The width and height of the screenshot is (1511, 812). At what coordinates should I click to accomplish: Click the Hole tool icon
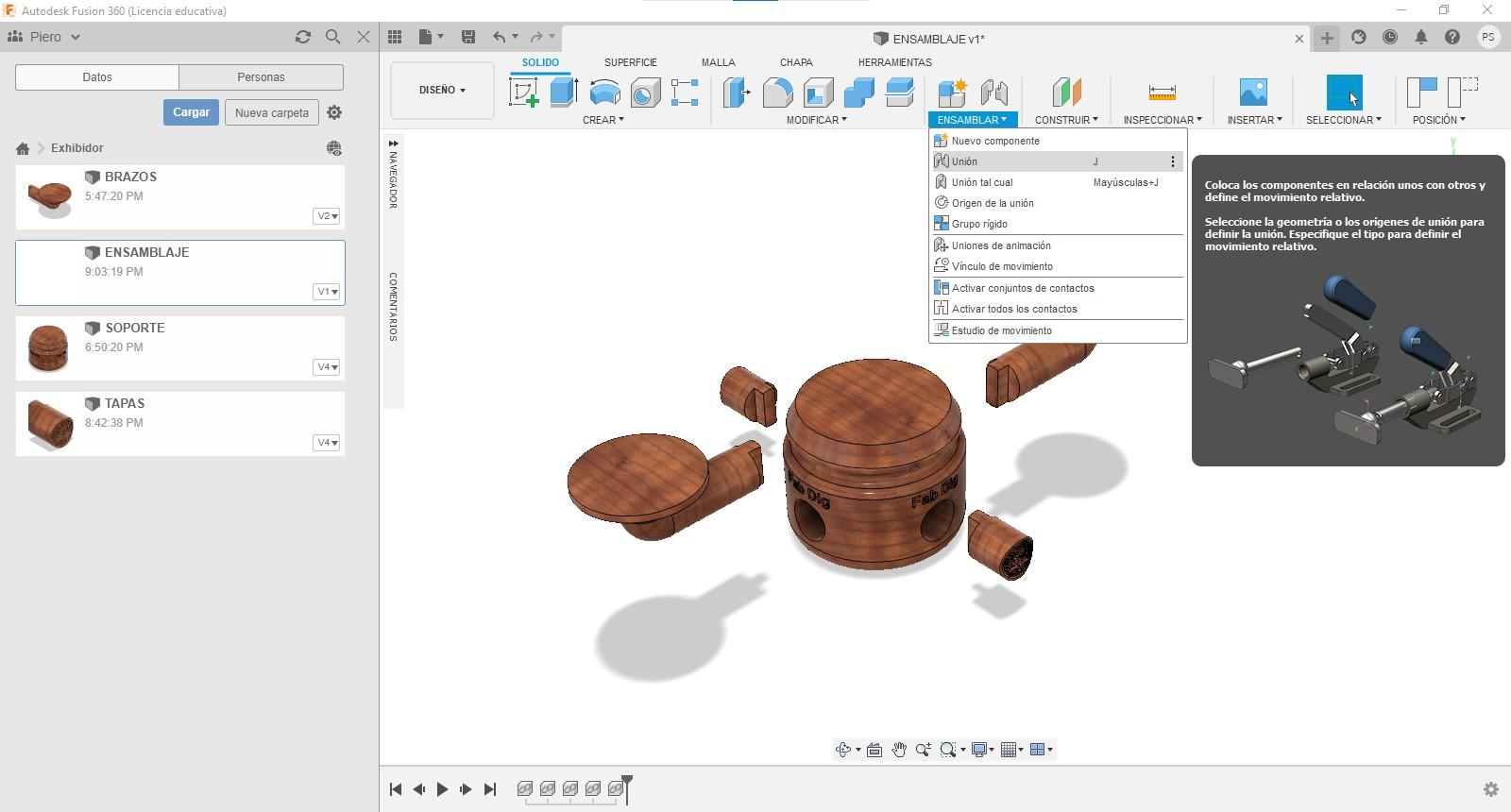pyautogui.click(x=645, y=93)
